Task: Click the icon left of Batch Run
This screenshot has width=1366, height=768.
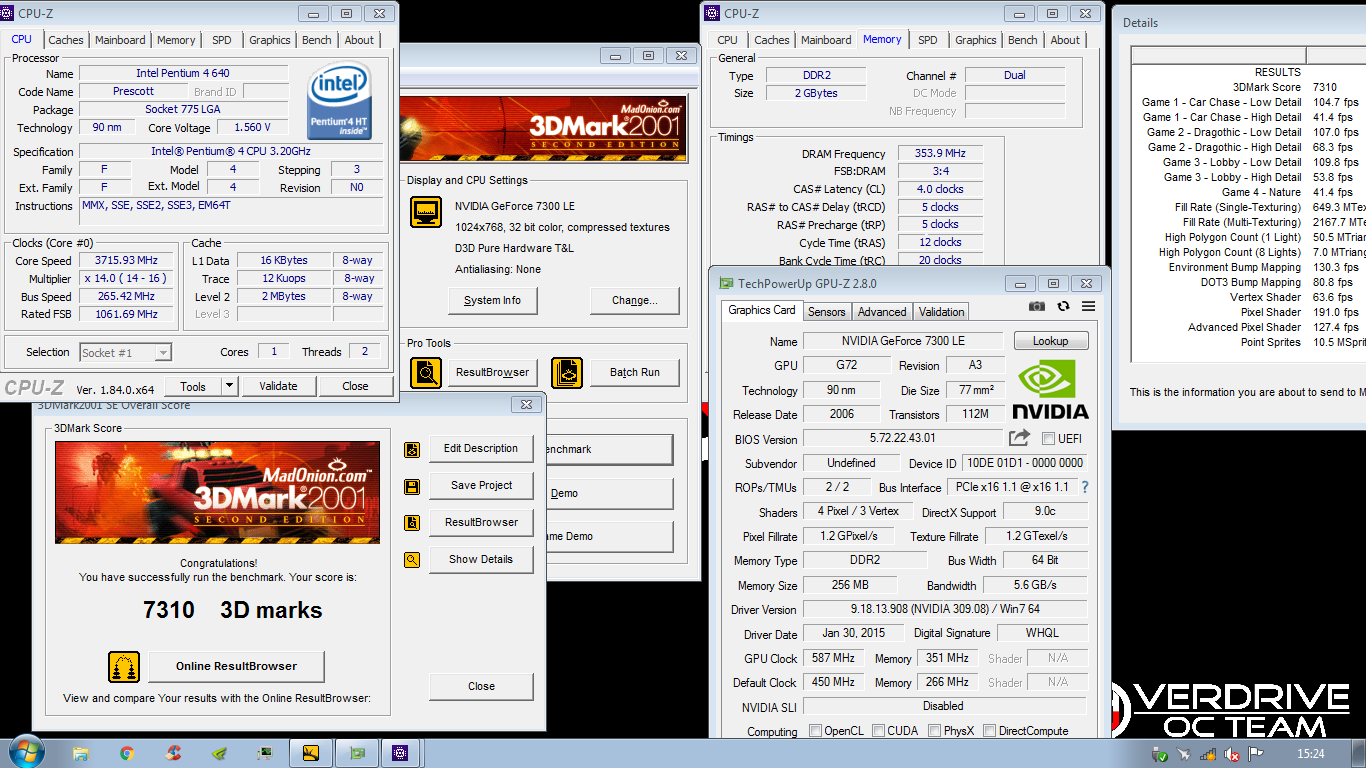Action: coord(566,372)
